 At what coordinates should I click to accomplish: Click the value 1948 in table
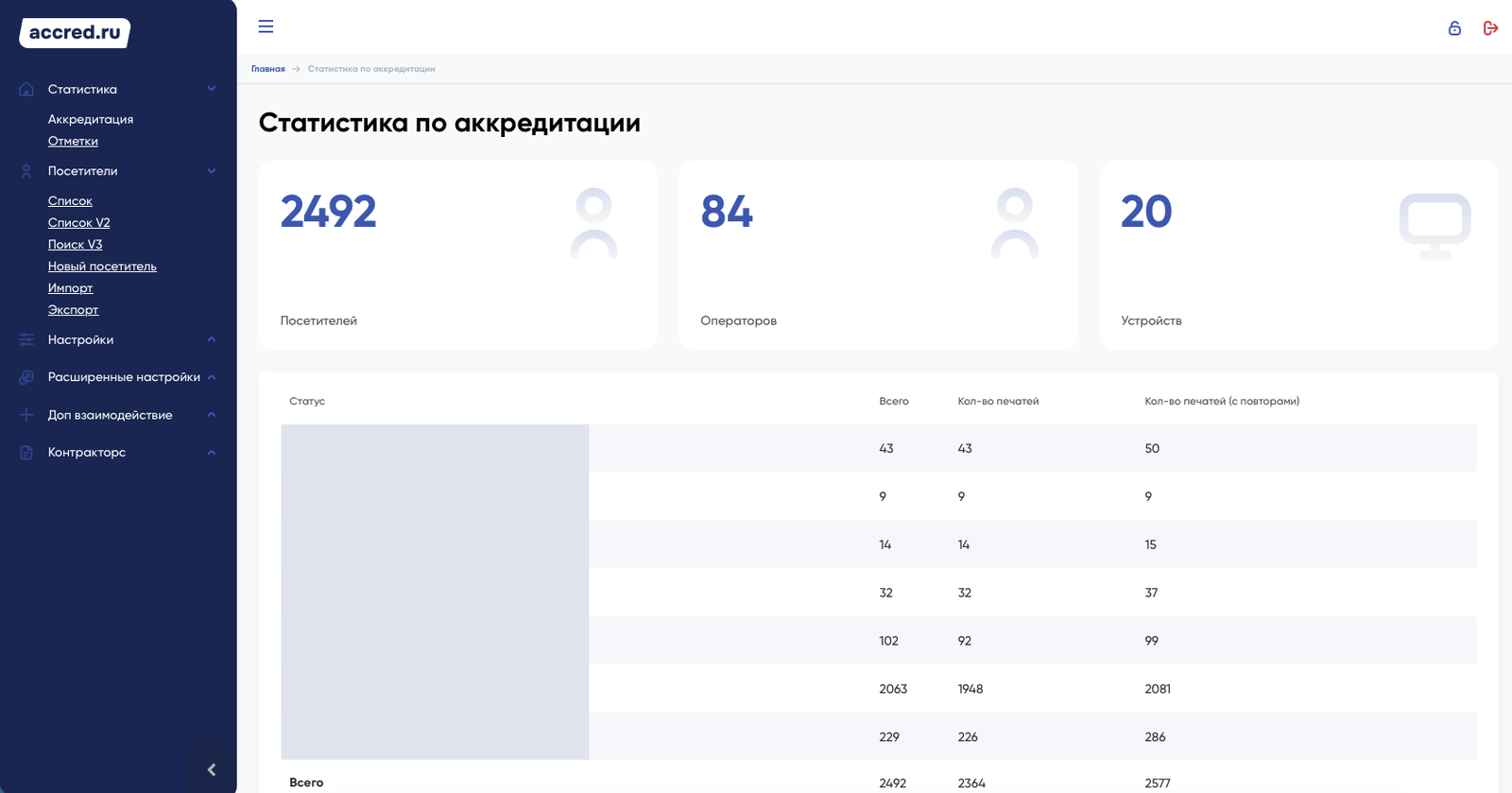point(971,689)
